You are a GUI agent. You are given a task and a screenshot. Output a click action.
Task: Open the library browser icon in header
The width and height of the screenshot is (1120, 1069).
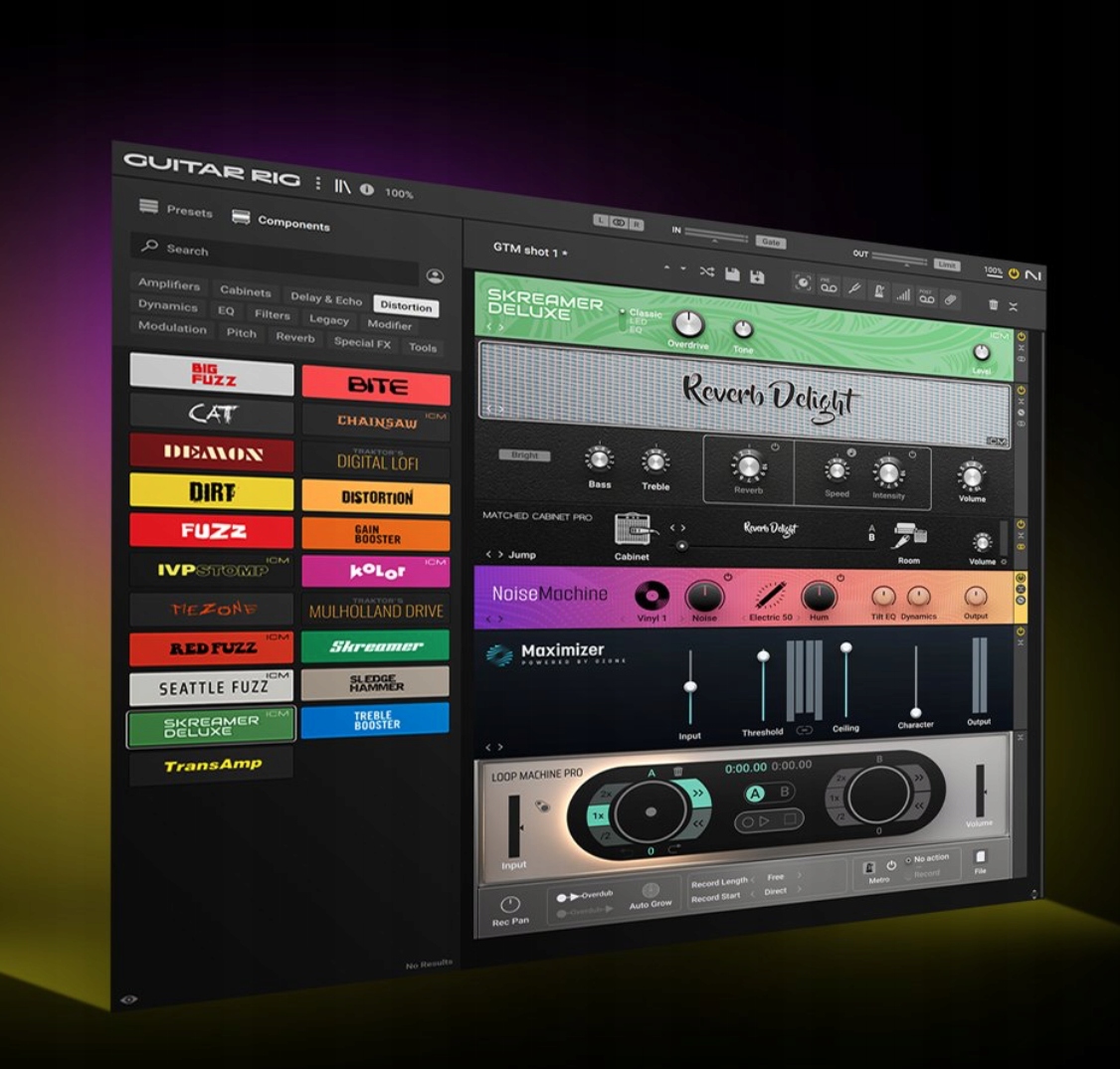click(343, 186)
